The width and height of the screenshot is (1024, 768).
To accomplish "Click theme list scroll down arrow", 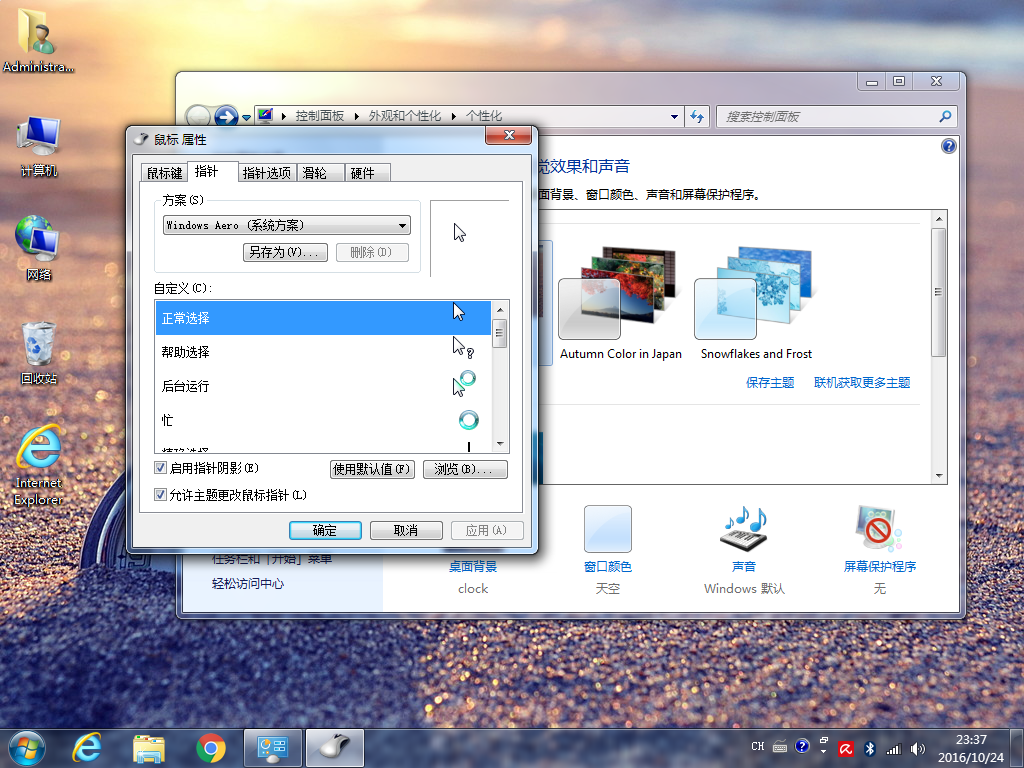I will click(939, 476).
